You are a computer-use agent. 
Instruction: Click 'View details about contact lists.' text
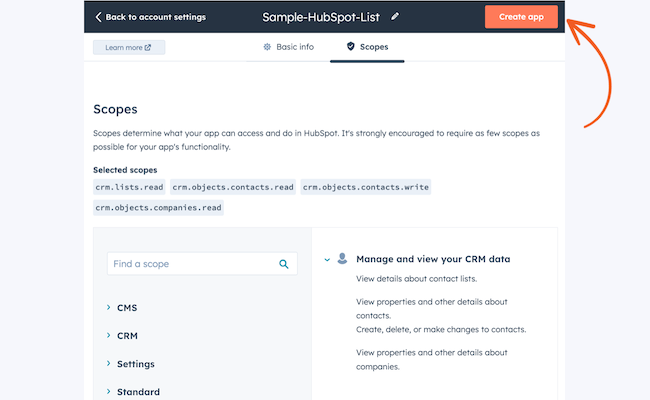pos(417,279)
